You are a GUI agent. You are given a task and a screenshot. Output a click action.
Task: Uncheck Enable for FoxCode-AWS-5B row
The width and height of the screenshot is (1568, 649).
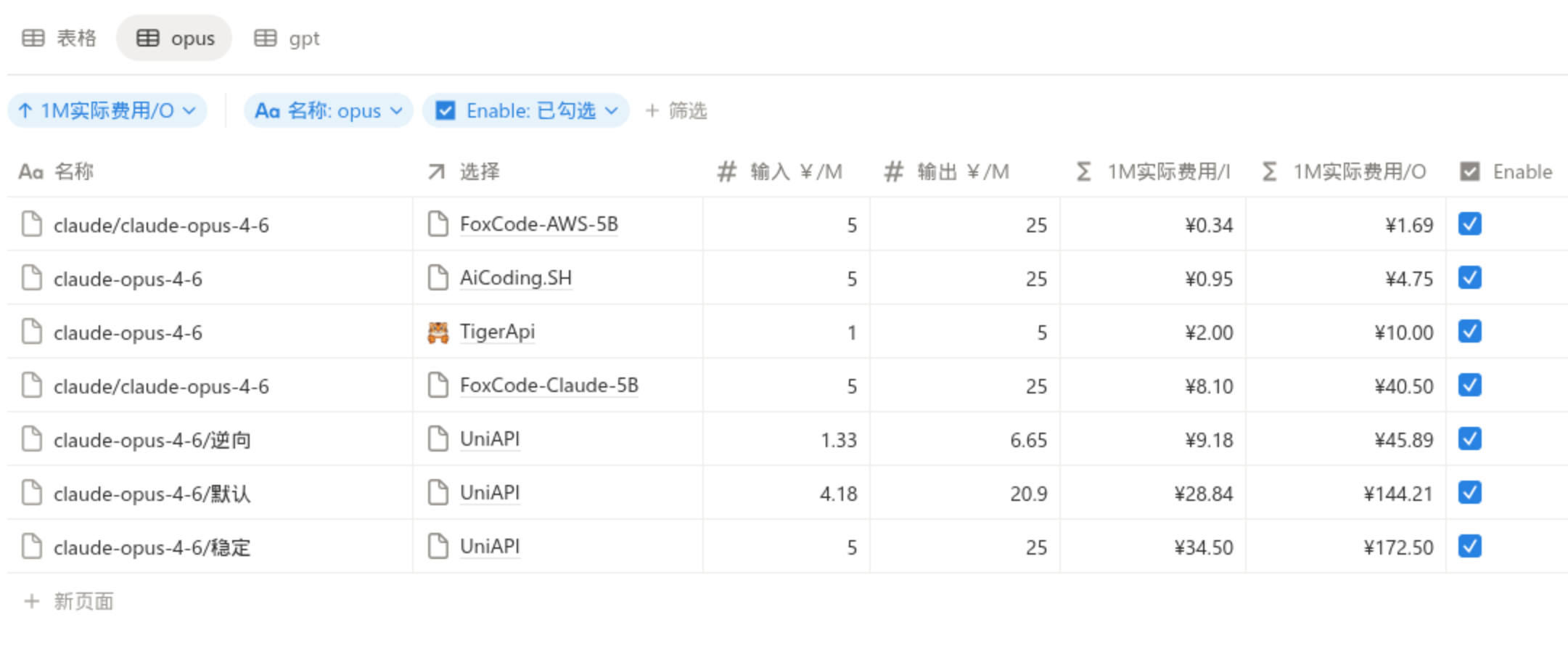click(x=1469, y=224)
